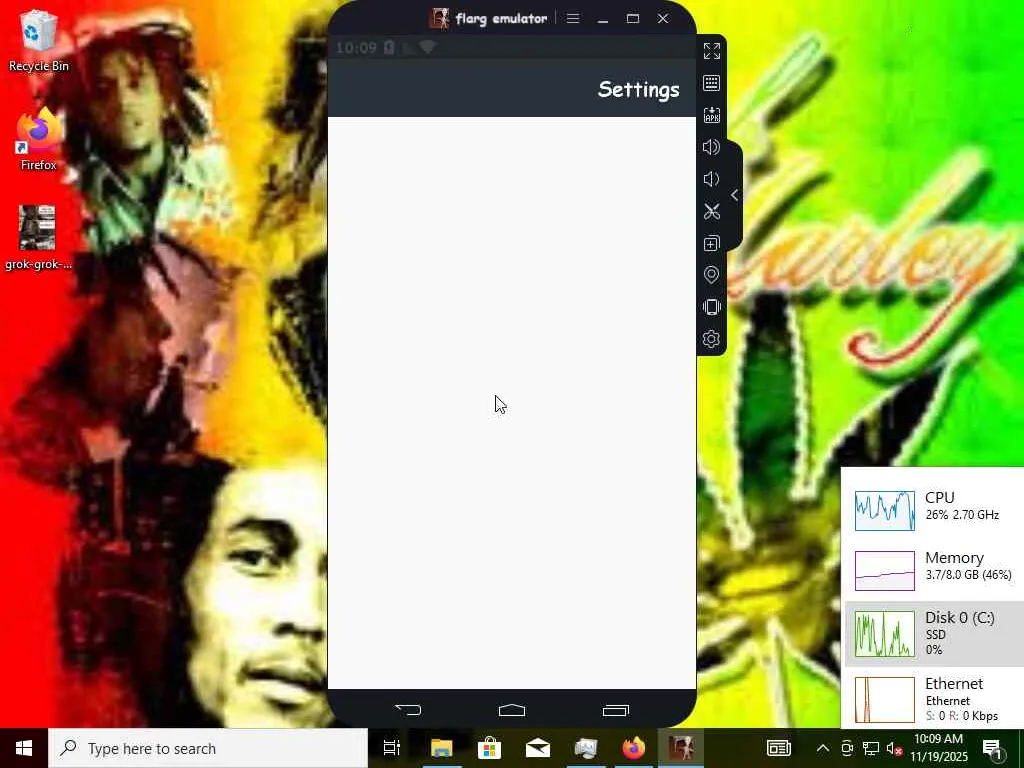Open Microsoft Store from the taskbar

(489, 748)
